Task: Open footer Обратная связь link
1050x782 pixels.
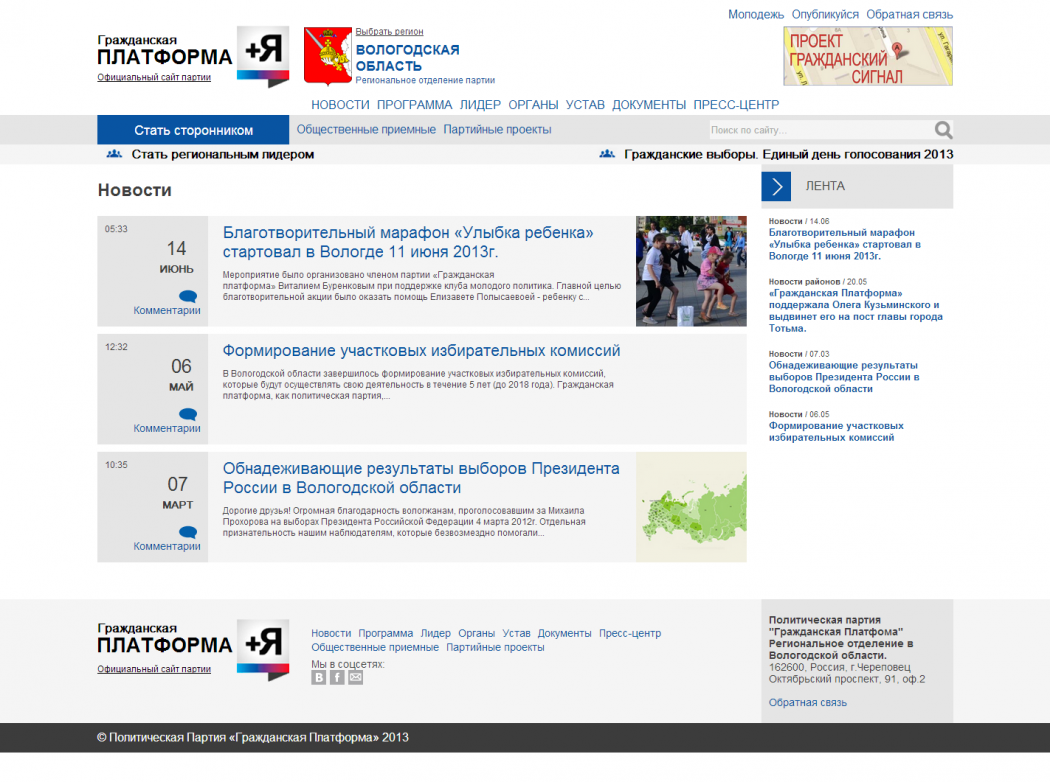Action: pos(808,702)
